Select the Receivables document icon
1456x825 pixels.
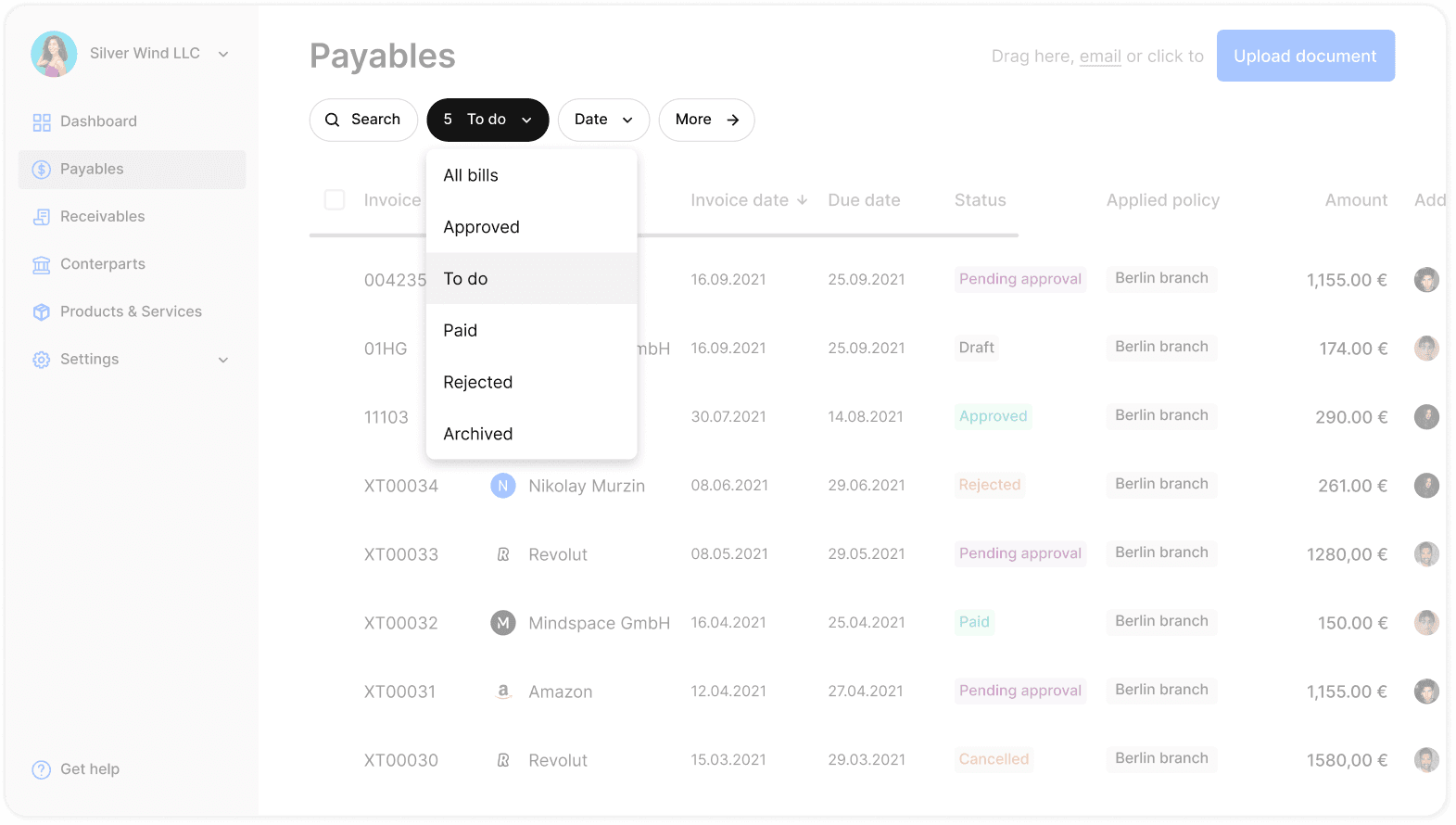click(42, 217)
